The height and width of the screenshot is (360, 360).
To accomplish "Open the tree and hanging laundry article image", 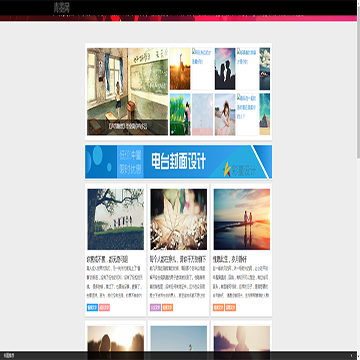I will [116, 219].
